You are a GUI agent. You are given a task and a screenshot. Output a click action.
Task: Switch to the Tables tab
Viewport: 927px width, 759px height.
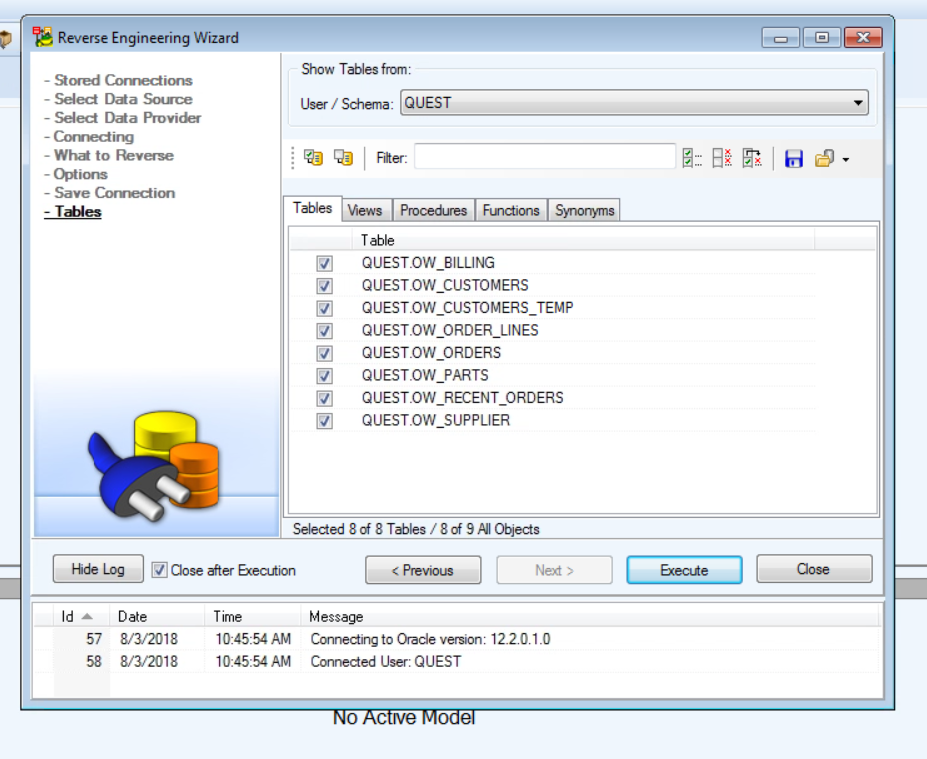[x=312, y=208]
